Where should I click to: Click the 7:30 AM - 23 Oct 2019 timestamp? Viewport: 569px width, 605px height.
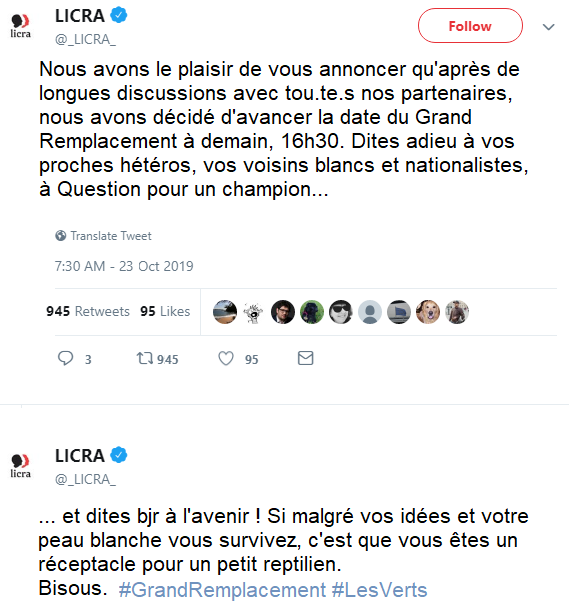point(124,266)
